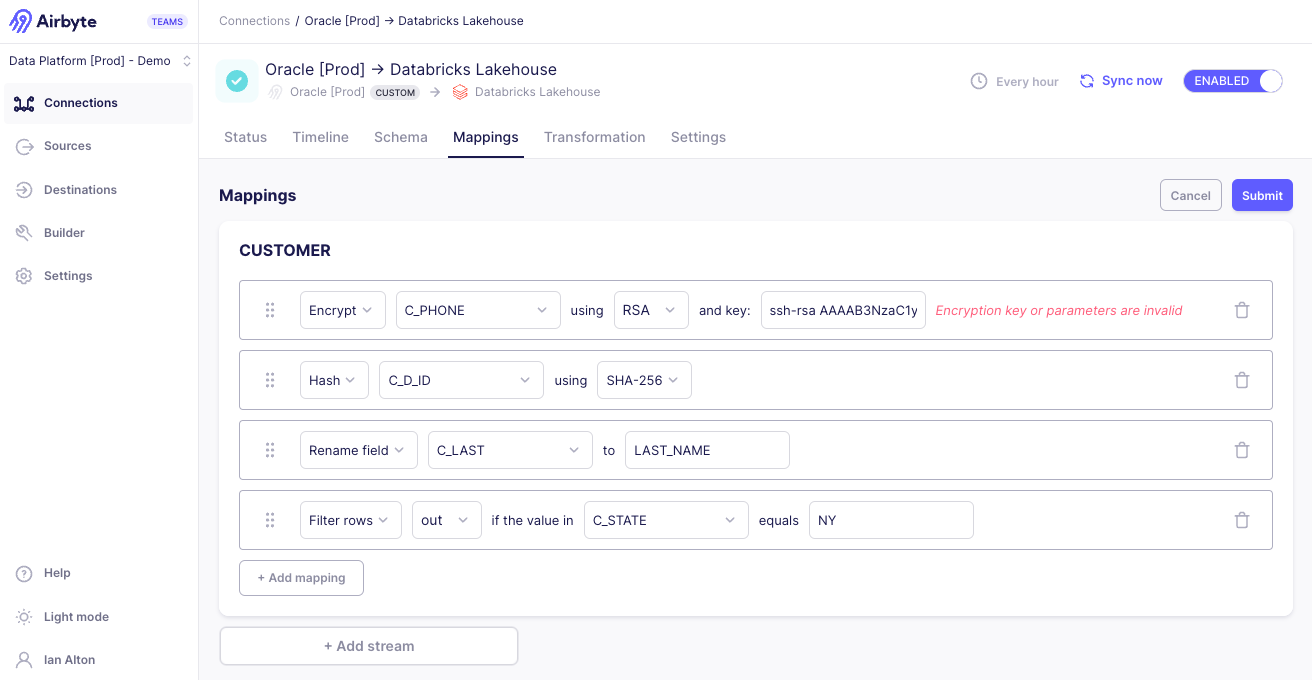Switch to the Transformation tab
The width and height of the screenshot is (1312, 680).
[x=595, y=137]
